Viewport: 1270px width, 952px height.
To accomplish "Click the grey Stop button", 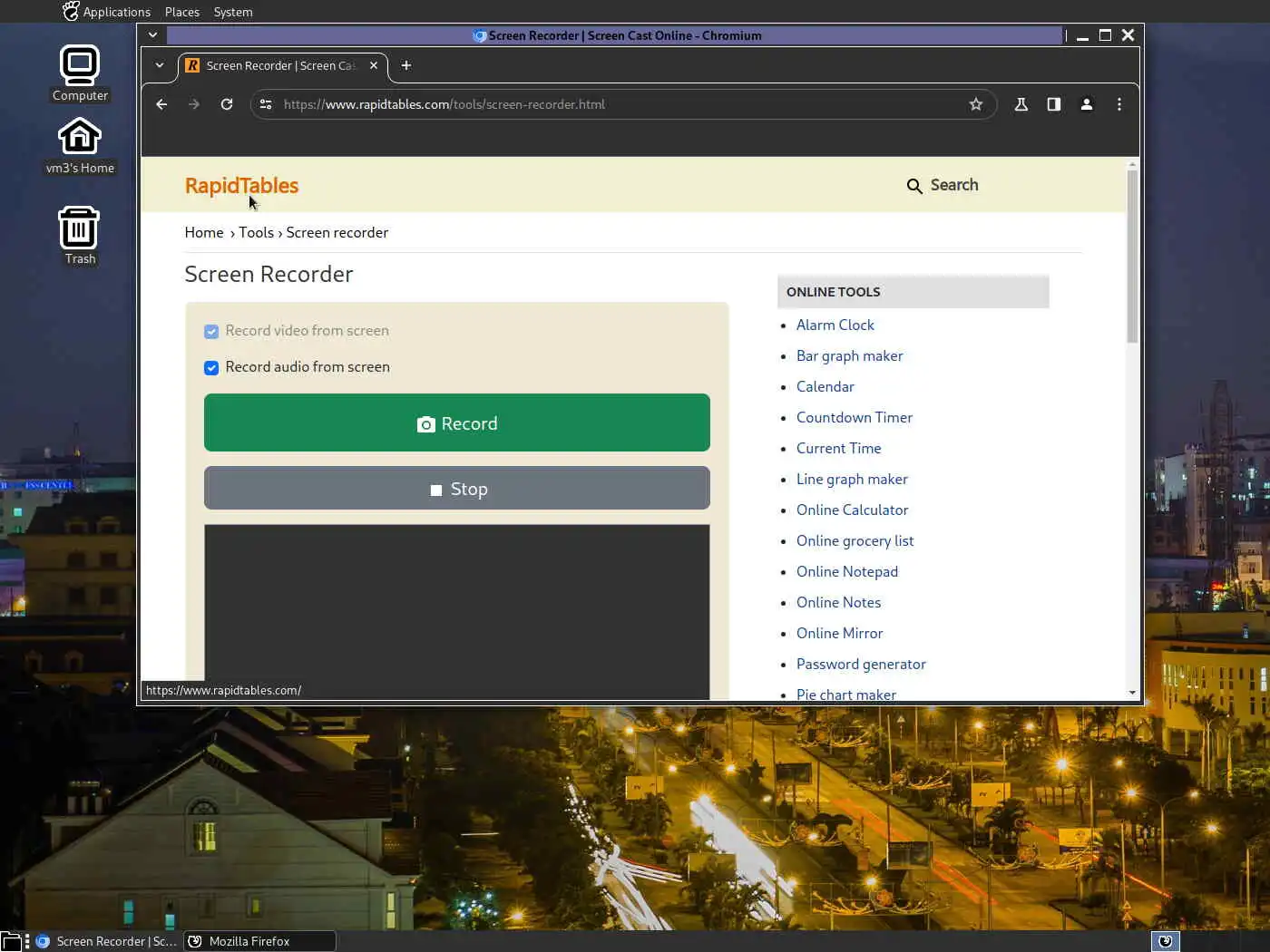I will coord(457,489).
